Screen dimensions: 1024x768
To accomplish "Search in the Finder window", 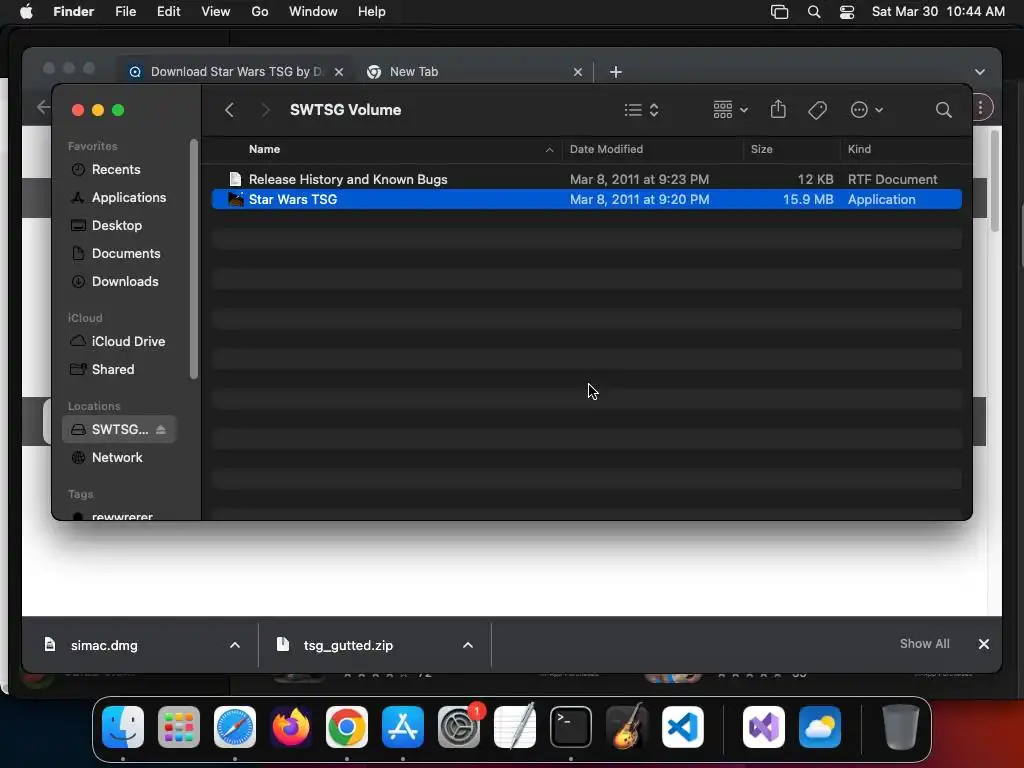I will tap(943, 110).
